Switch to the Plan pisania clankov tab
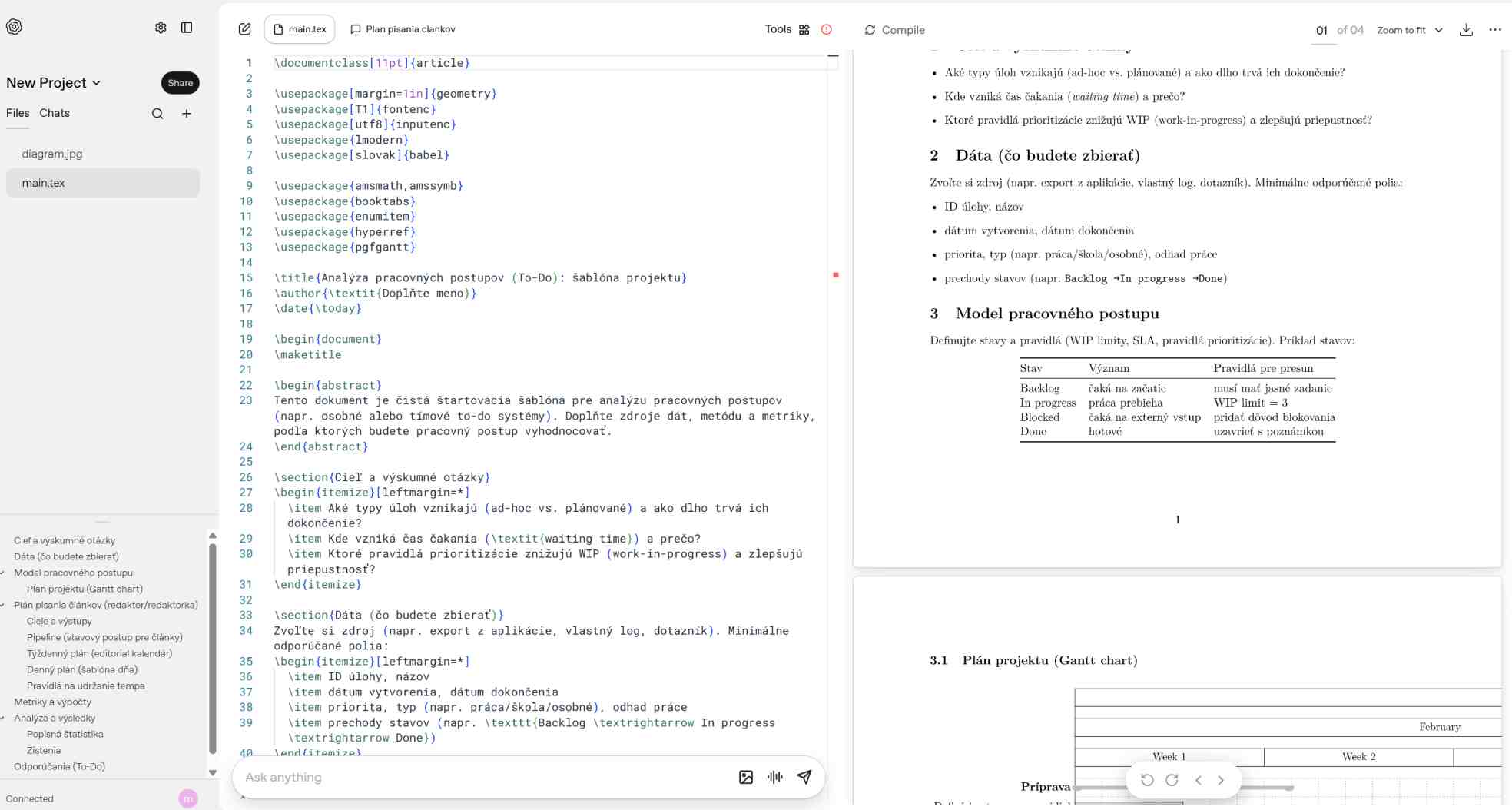This screenshot has width=1512, height=810. [x=403, y=29]
